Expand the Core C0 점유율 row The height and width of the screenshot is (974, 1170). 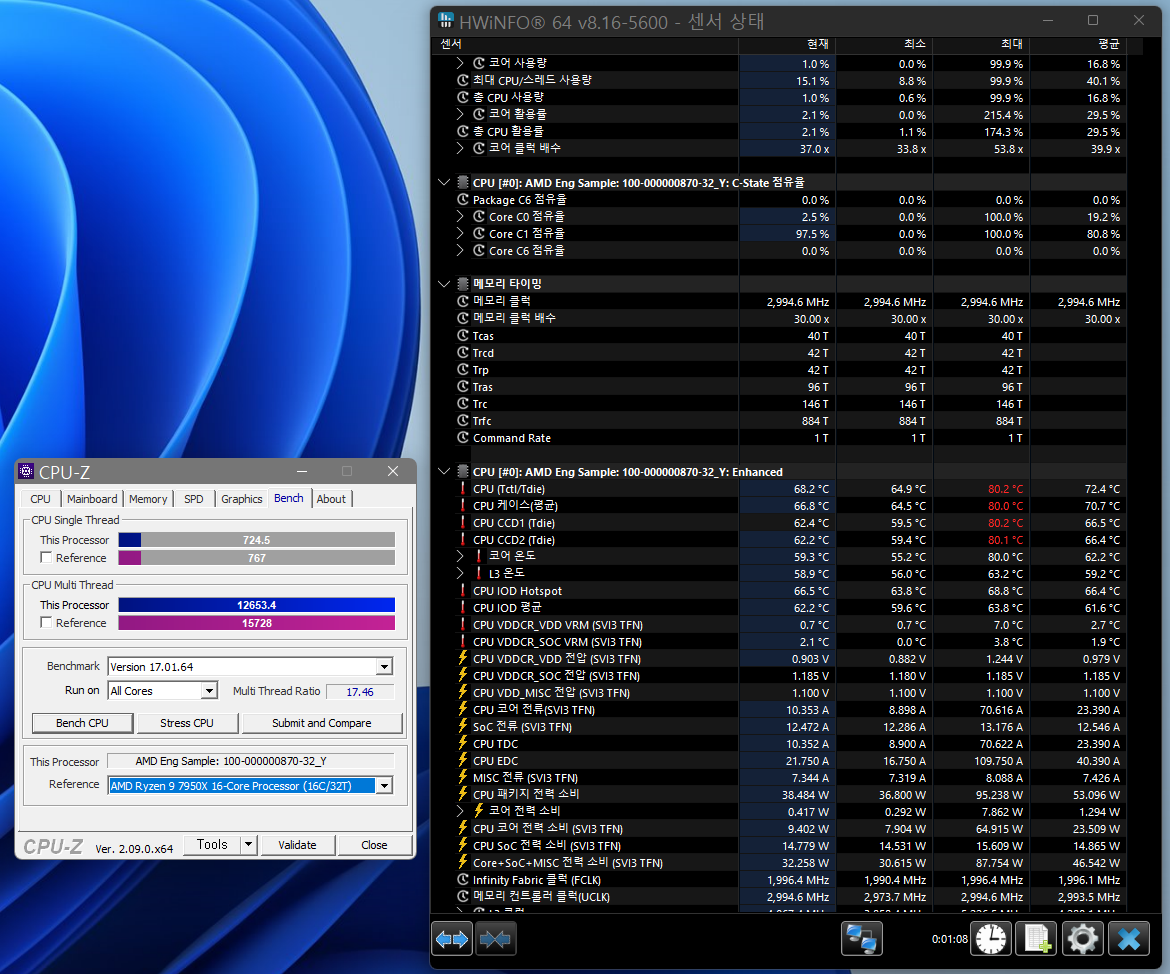pos(460,216)
